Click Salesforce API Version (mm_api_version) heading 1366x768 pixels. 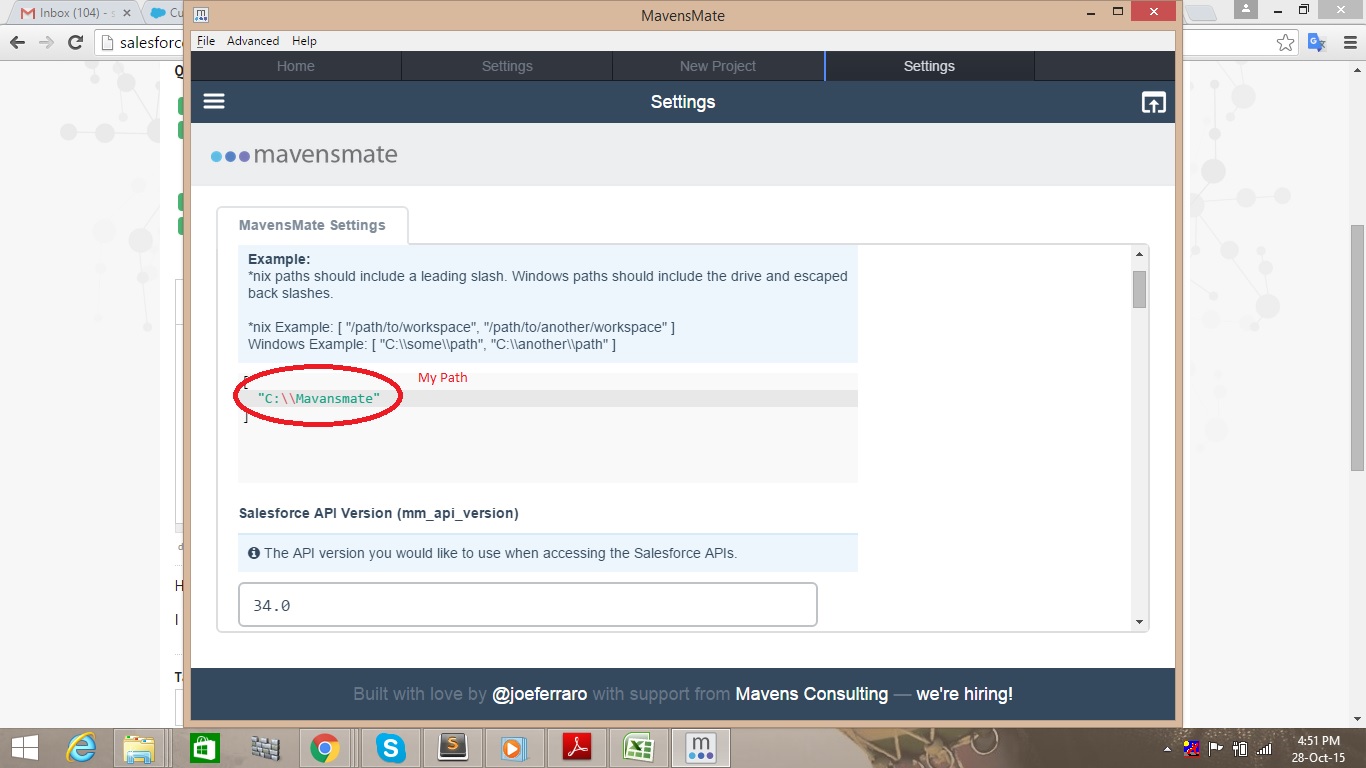pos(379,513)
